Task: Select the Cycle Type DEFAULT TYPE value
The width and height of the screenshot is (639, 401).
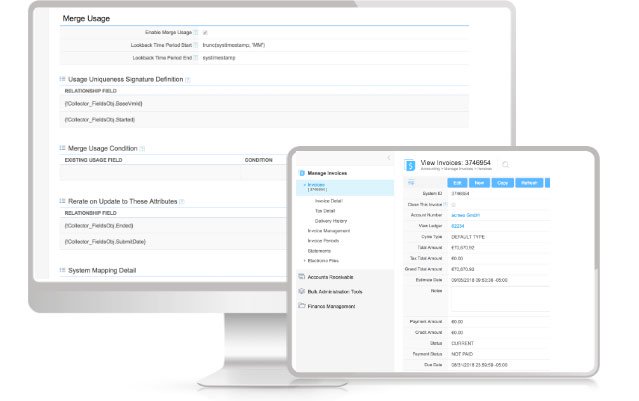Action: 468,237
